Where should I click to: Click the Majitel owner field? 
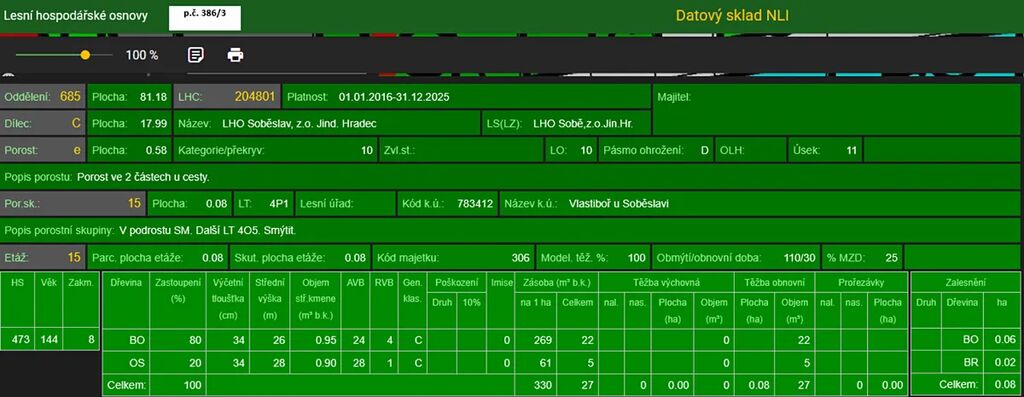pos(837,110)
